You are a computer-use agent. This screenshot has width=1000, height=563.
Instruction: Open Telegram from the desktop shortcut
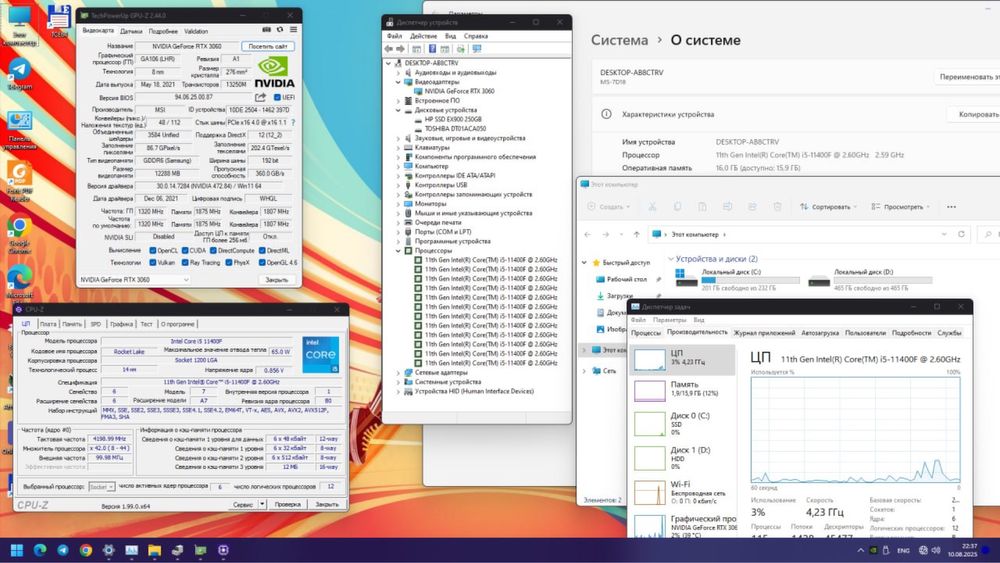[x=19, y=75]
